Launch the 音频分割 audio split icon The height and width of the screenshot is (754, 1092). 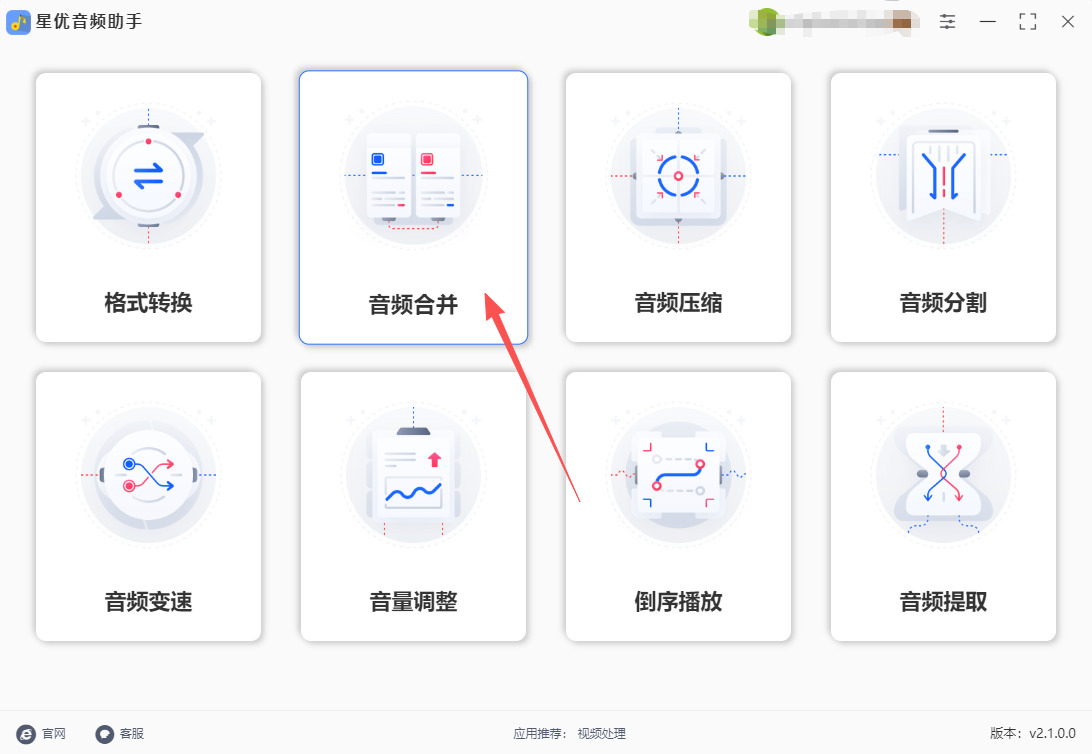[x=944, y=174]
